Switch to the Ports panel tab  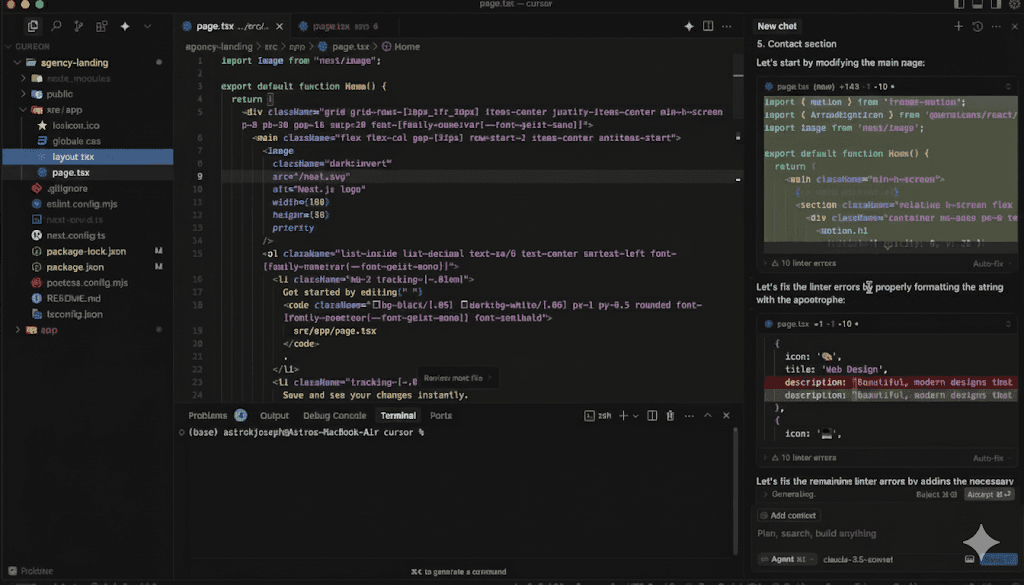[x=441, y=415]
